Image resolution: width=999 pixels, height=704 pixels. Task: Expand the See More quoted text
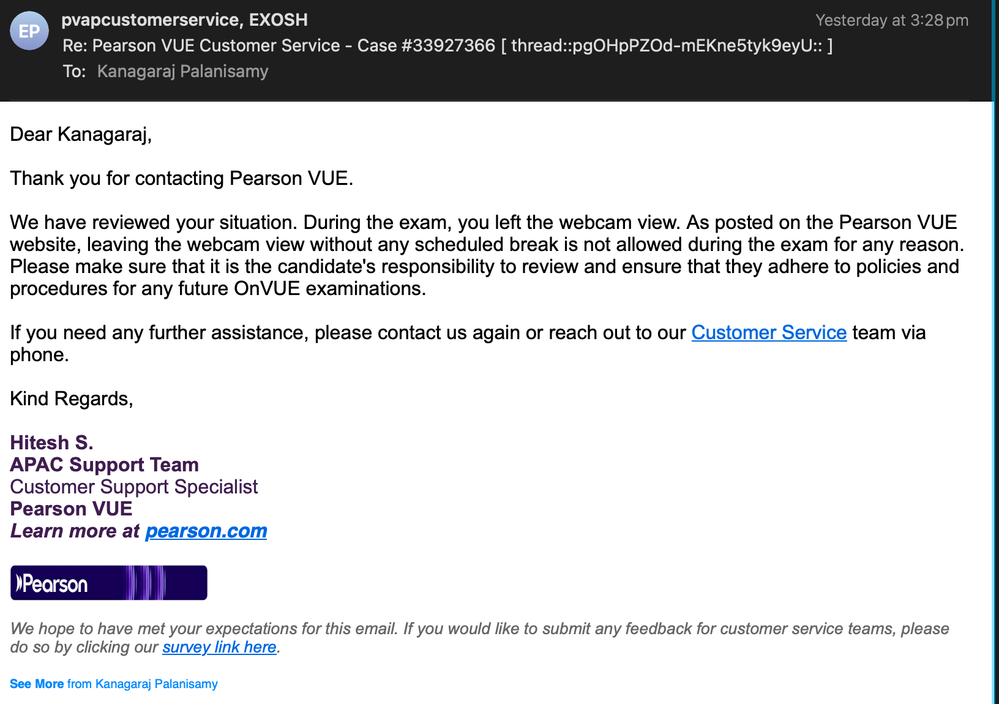[x=36, y=684]
